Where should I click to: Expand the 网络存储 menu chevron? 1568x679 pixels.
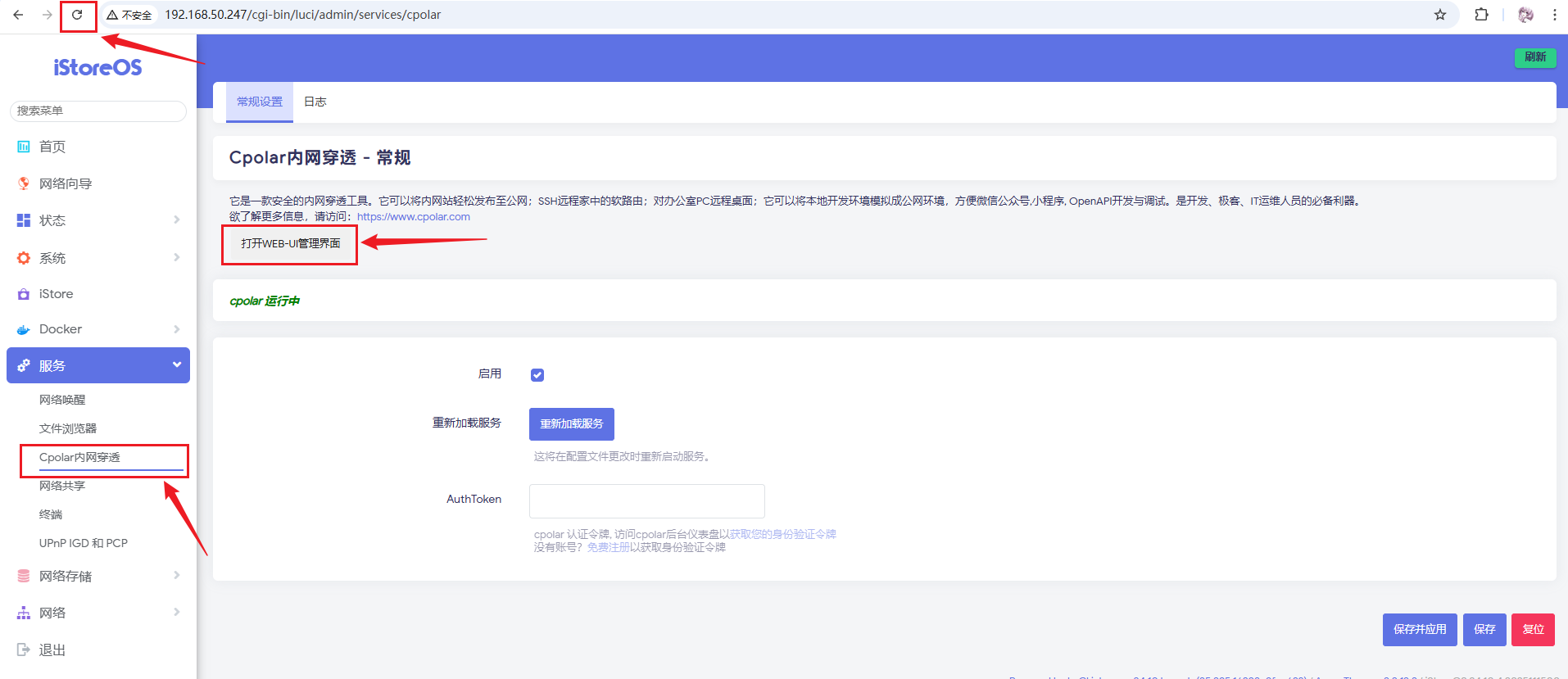point(177,576)
